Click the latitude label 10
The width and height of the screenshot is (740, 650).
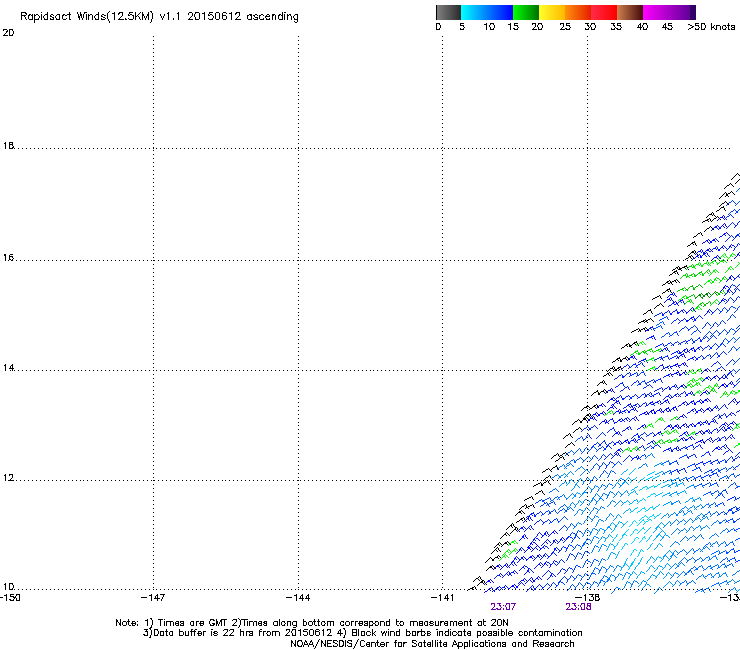(8, 587)
